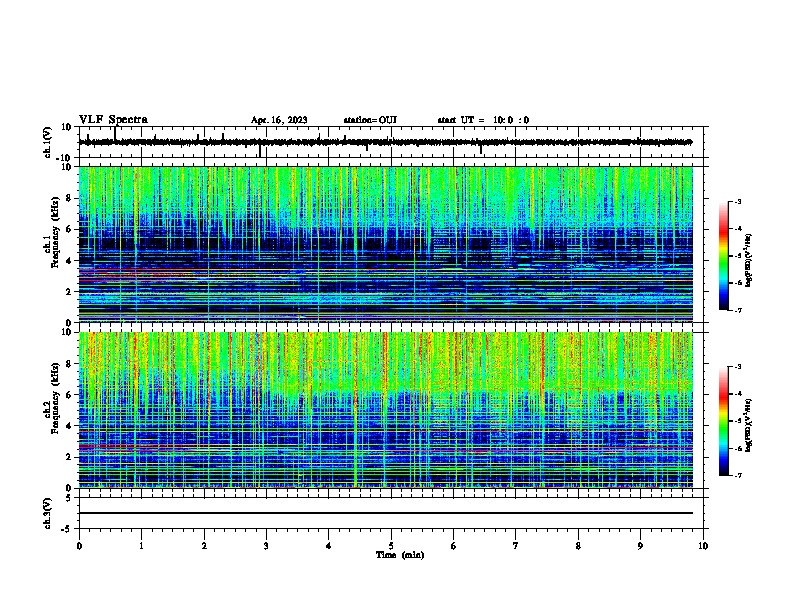Click time axis tick label "6"

[x=454, y=546]
